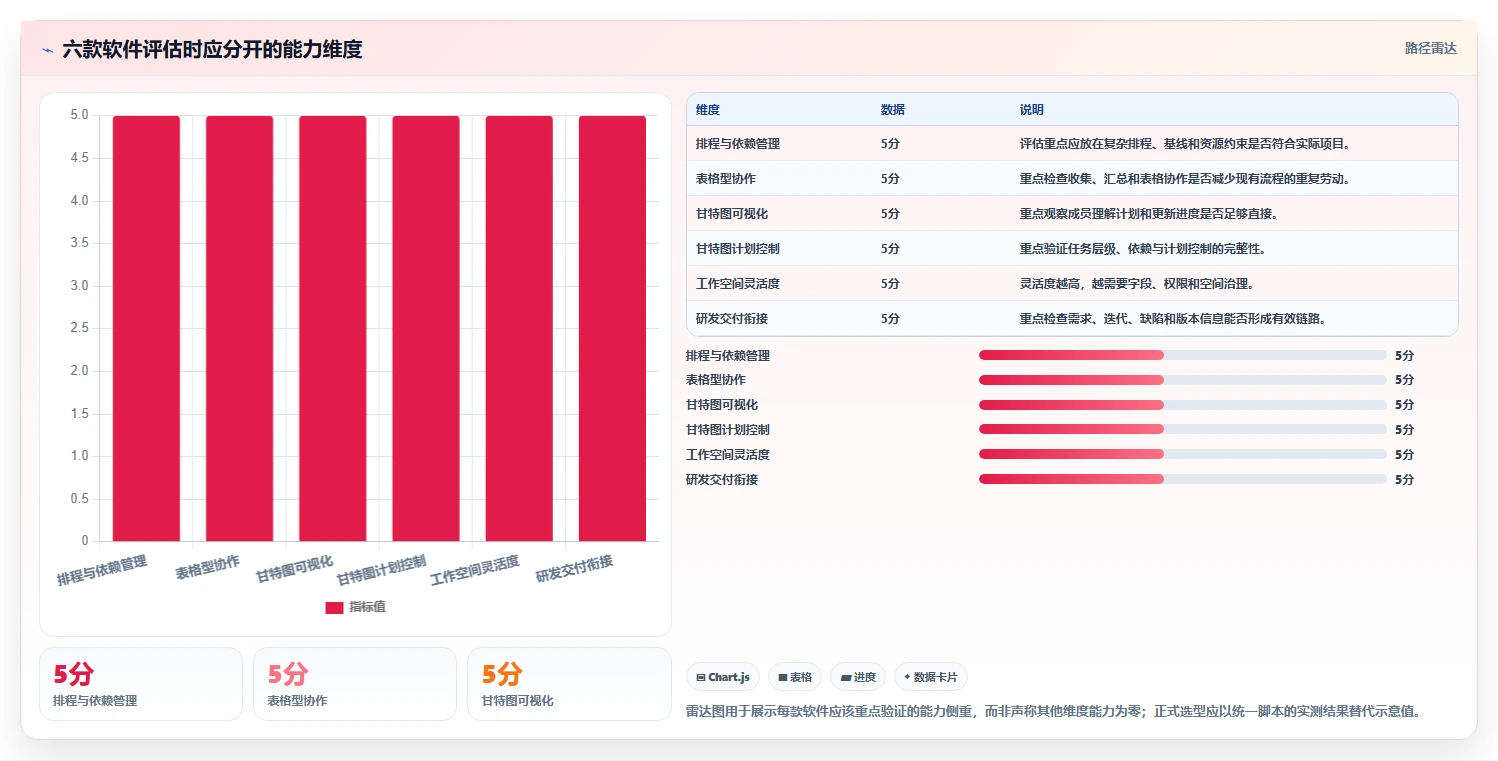Screen dimensions: 1498x761
Task: Click the 5分 value in 研发交付衔接 table row
Action: tap(890, 318)
